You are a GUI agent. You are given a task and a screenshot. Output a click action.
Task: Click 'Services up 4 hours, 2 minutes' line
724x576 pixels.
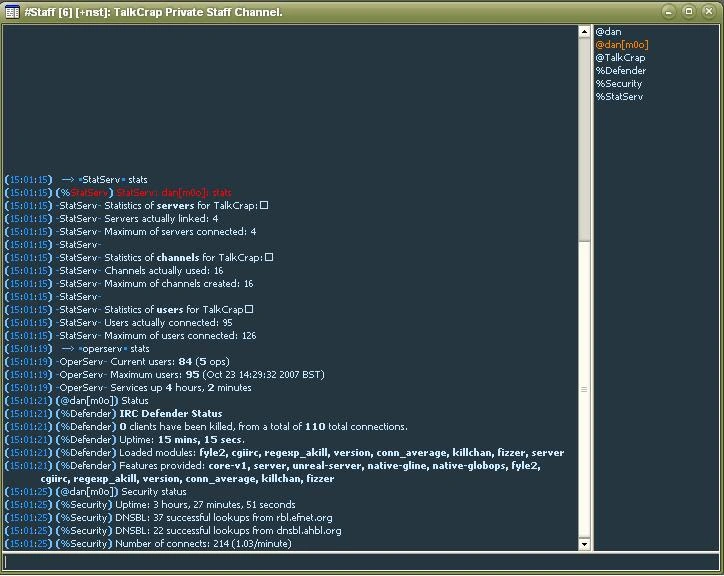pyautogui.click(x=128, y=388)
